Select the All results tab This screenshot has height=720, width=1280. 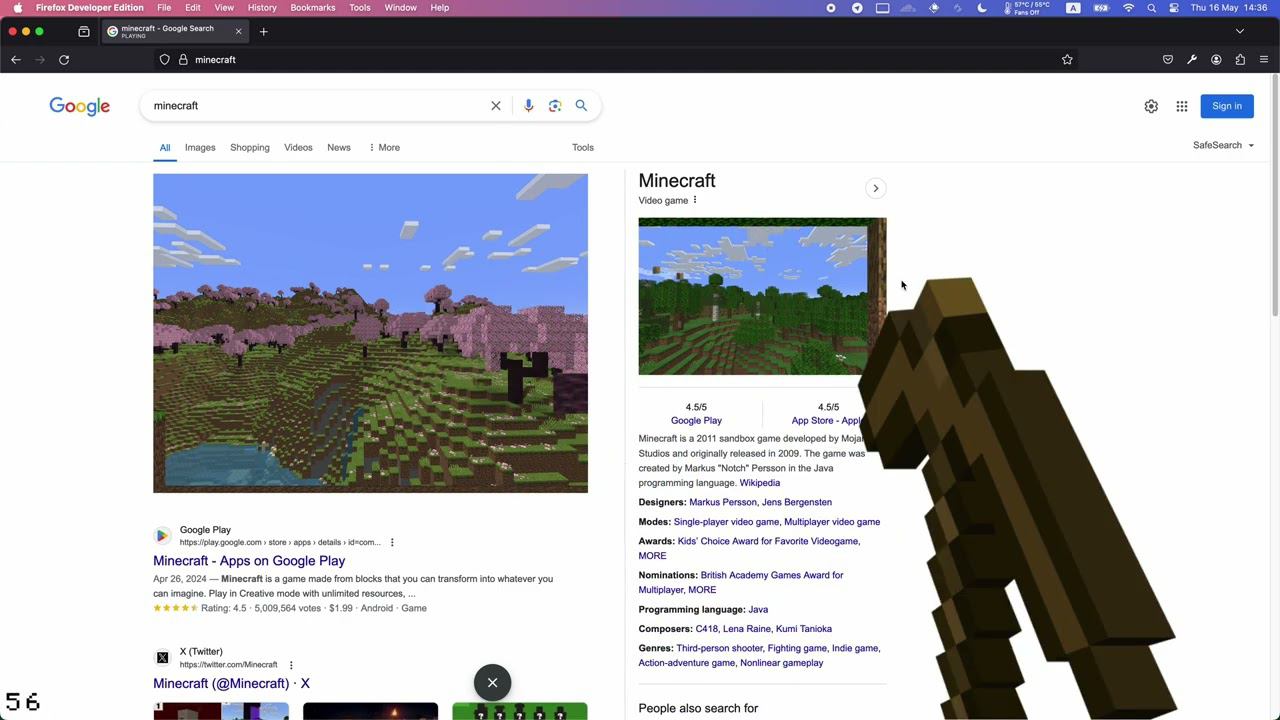point(165,148)
